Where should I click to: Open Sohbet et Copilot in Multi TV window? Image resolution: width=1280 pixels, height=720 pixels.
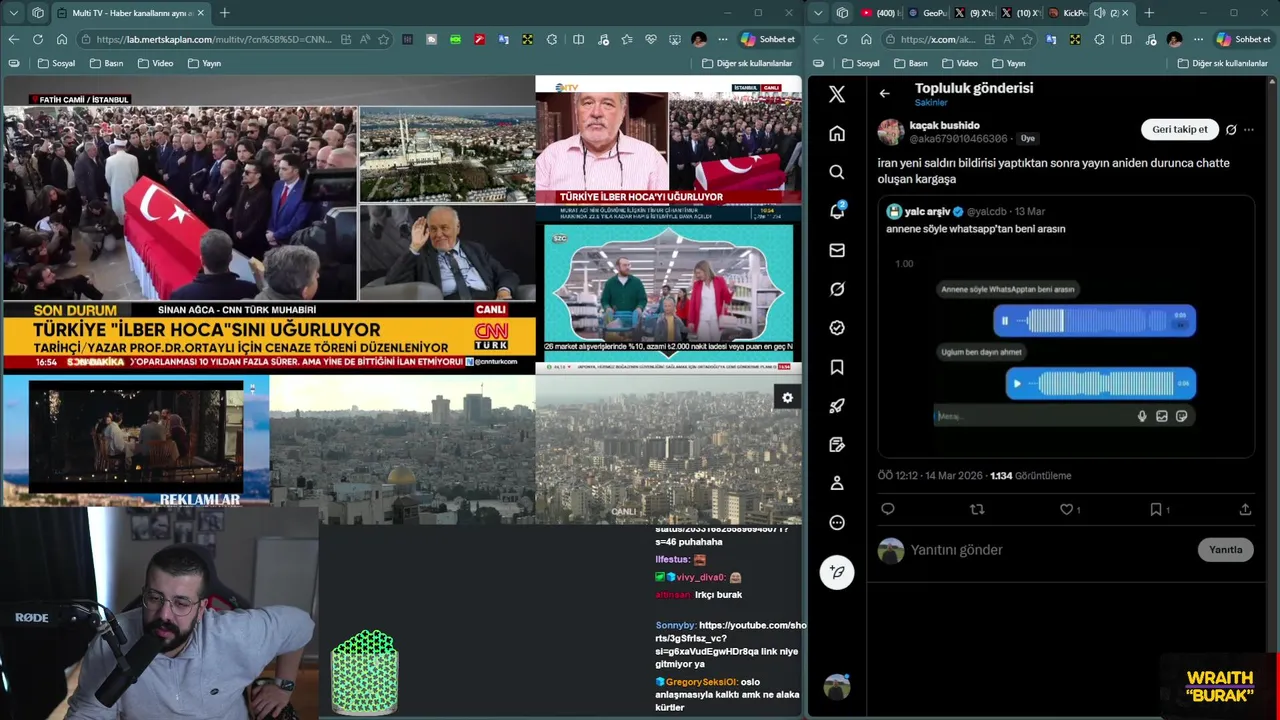click(x=767, y=39)
